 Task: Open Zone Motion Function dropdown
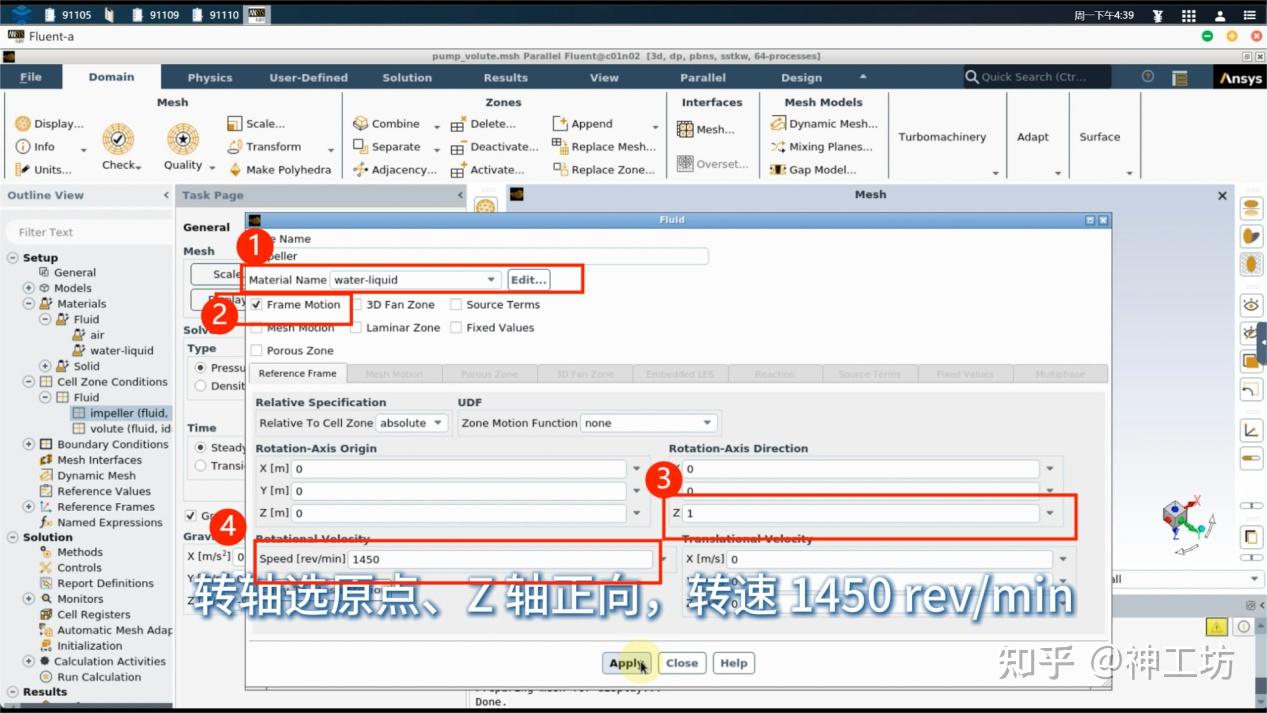pyautogui.click(x=649, y=423)
